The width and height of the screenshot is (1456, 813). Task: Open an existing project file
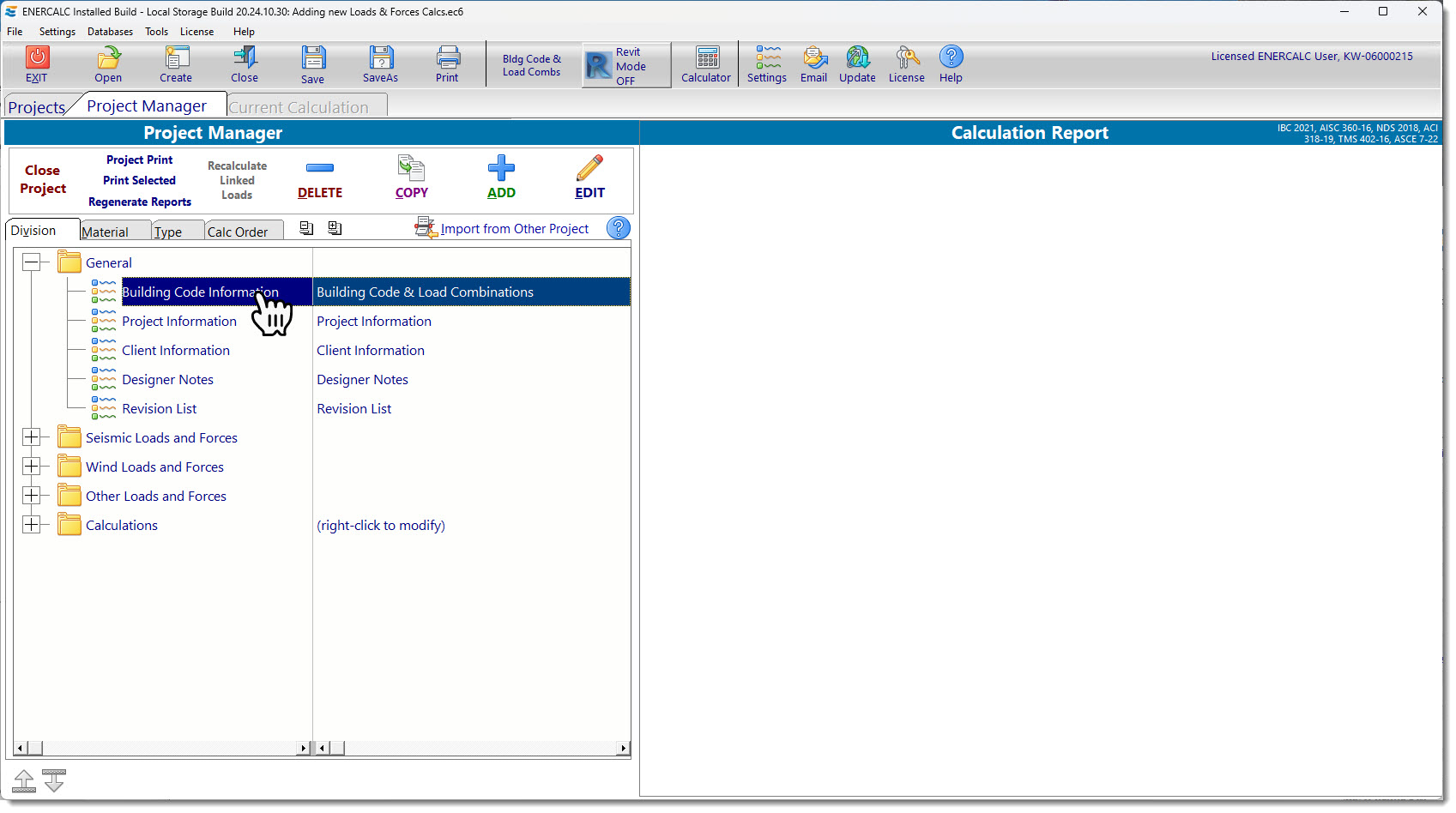[x=108, y=63]
